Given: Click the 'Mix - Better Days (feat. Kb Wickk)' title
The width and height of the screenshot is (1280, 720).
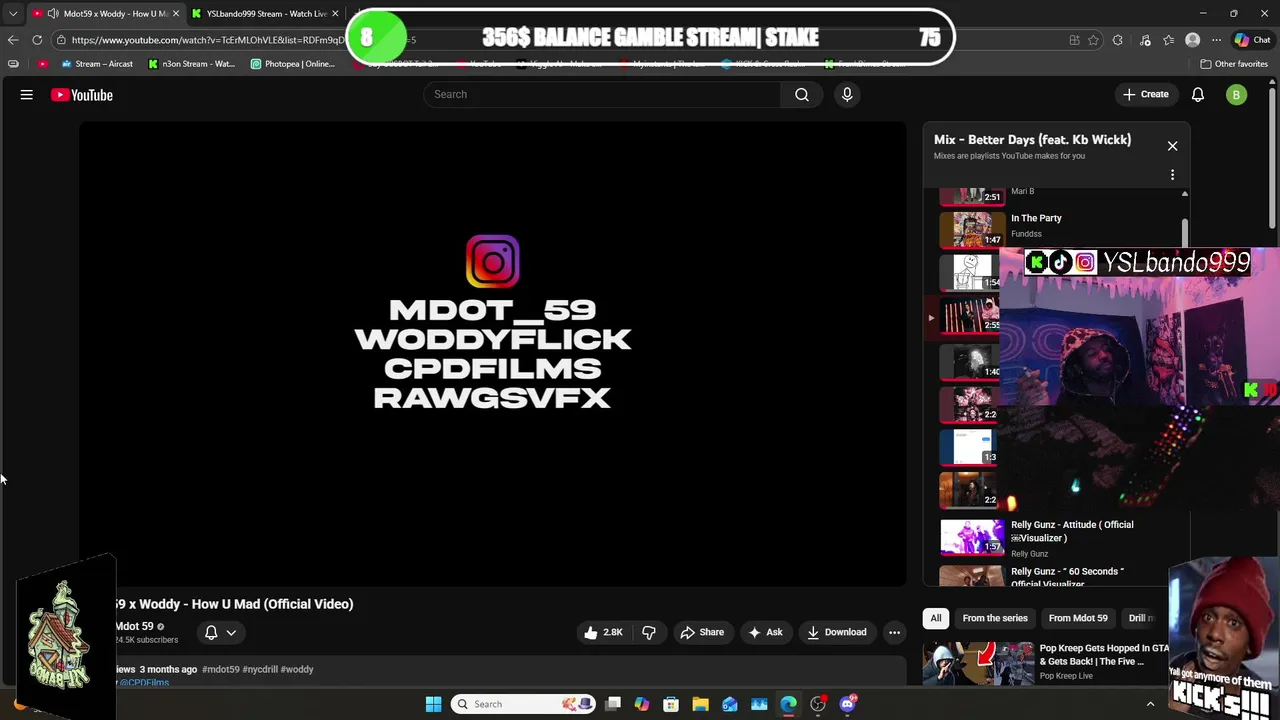Looking at the screenshot, I should [1032, 140].
